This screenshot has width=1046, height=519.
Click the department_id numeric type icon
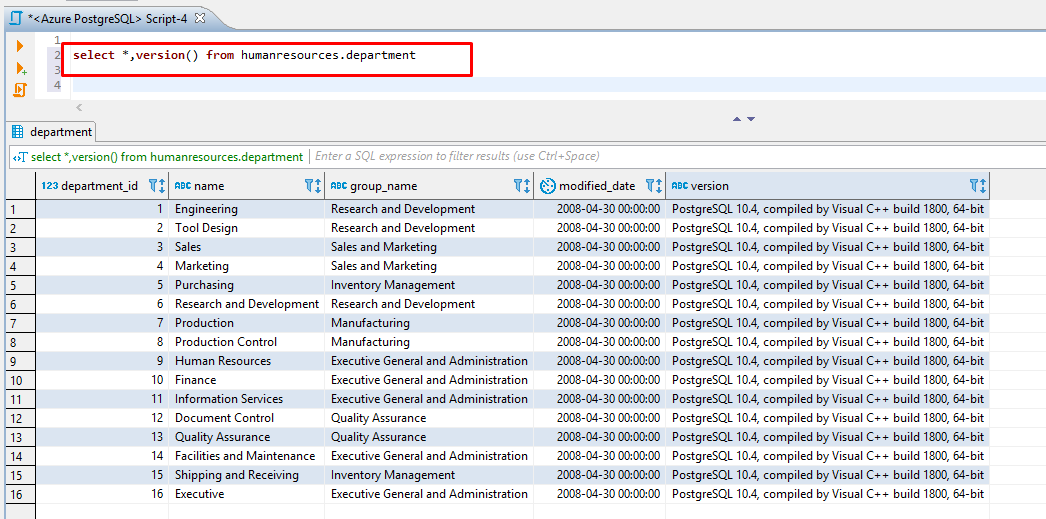coord(49,186)
